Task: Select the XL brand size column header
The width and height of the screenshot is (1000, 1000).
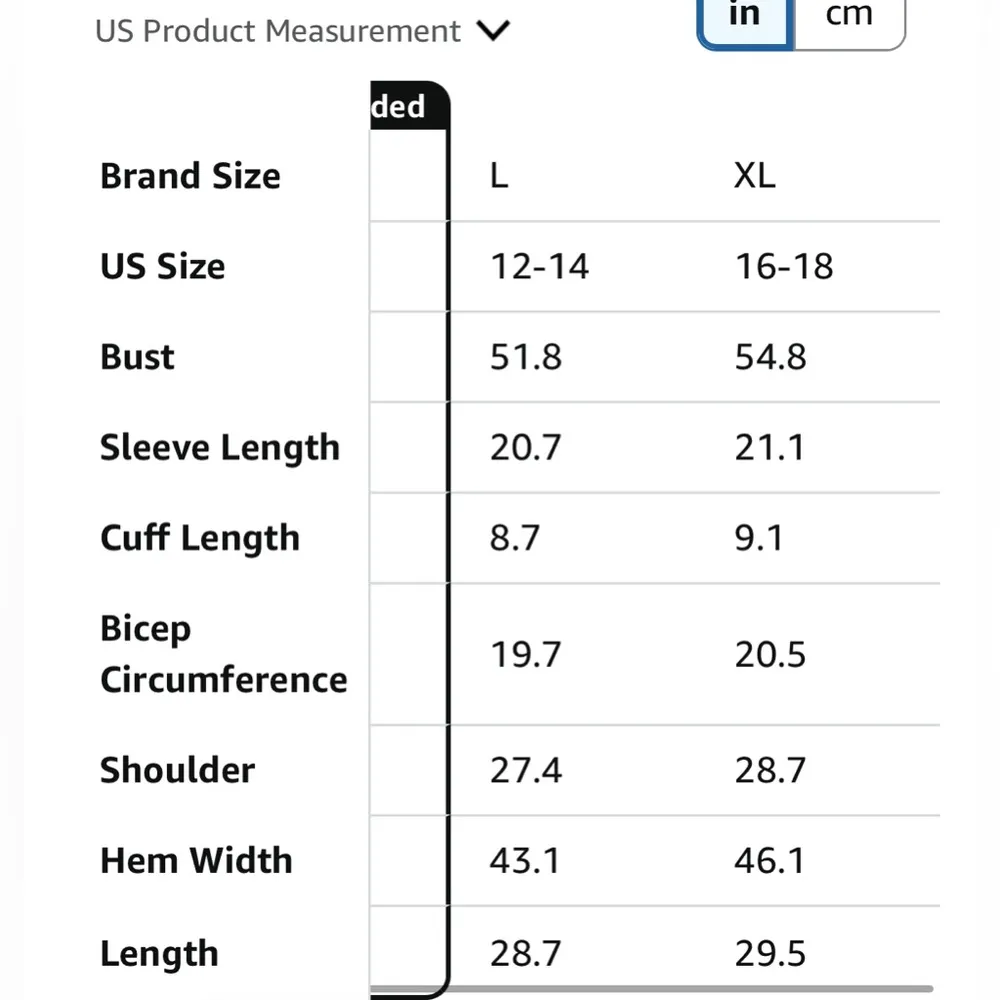Action: [x=754, y=176]
